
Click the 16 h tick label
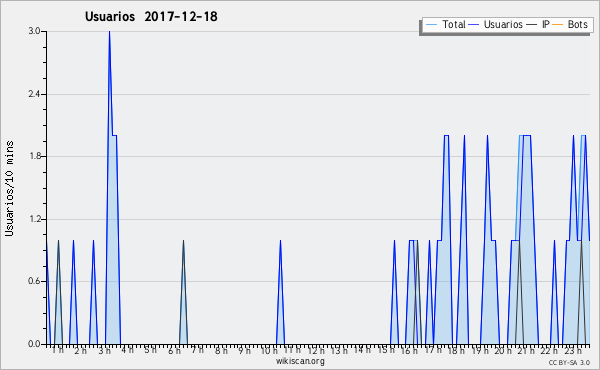[409, 351]
